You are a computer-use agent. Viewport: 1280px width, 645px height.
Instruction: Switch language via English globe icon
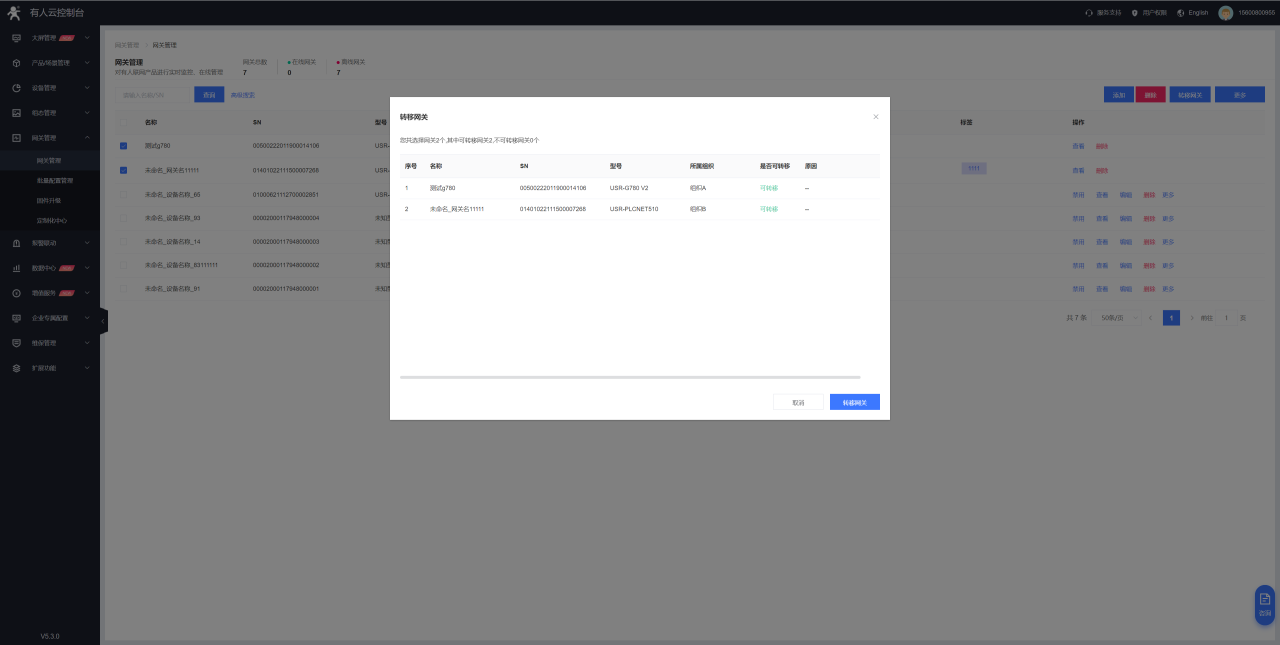tap(1181, 13)
